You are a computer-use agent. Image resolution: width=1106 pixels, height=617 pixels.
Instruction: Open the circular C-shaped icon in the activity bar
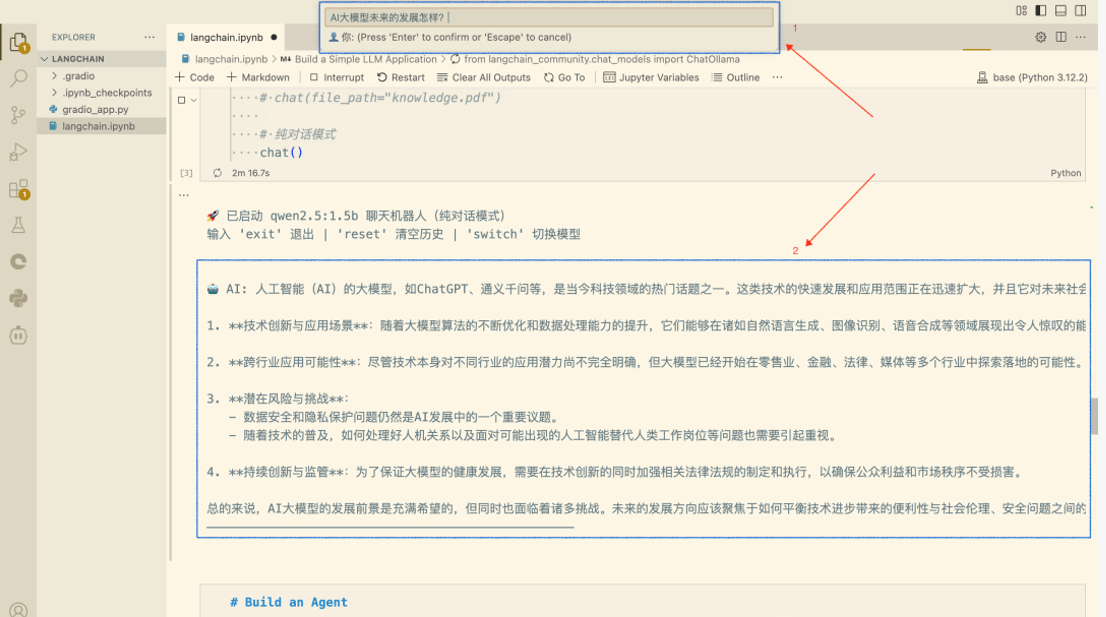pos(18,262)
